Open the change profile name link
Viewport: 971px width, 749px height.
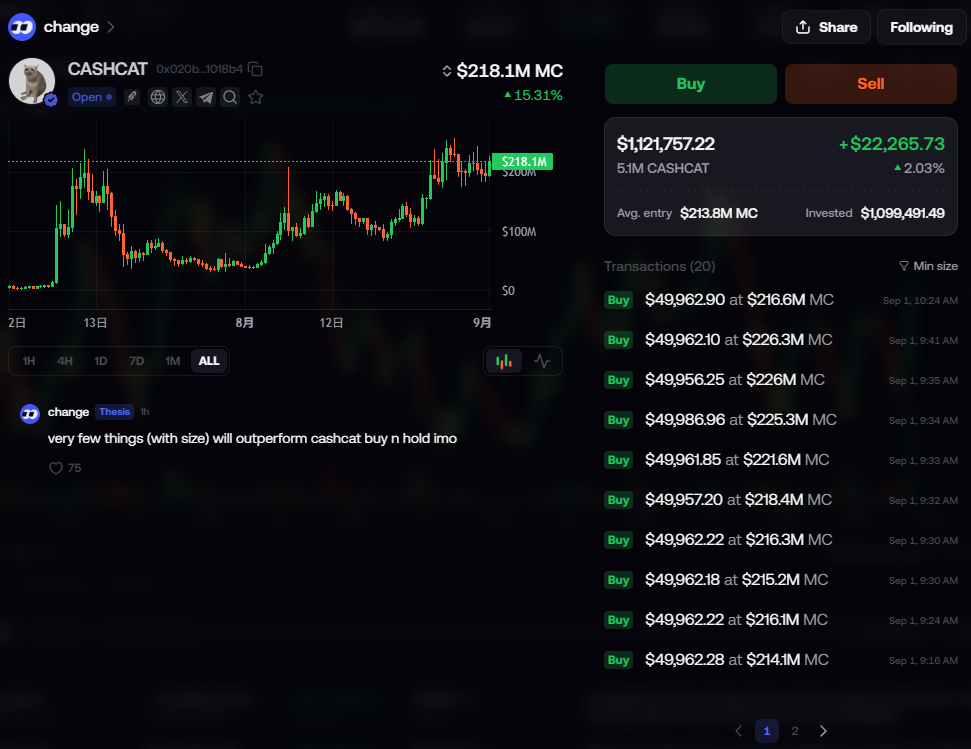[71, 27]
